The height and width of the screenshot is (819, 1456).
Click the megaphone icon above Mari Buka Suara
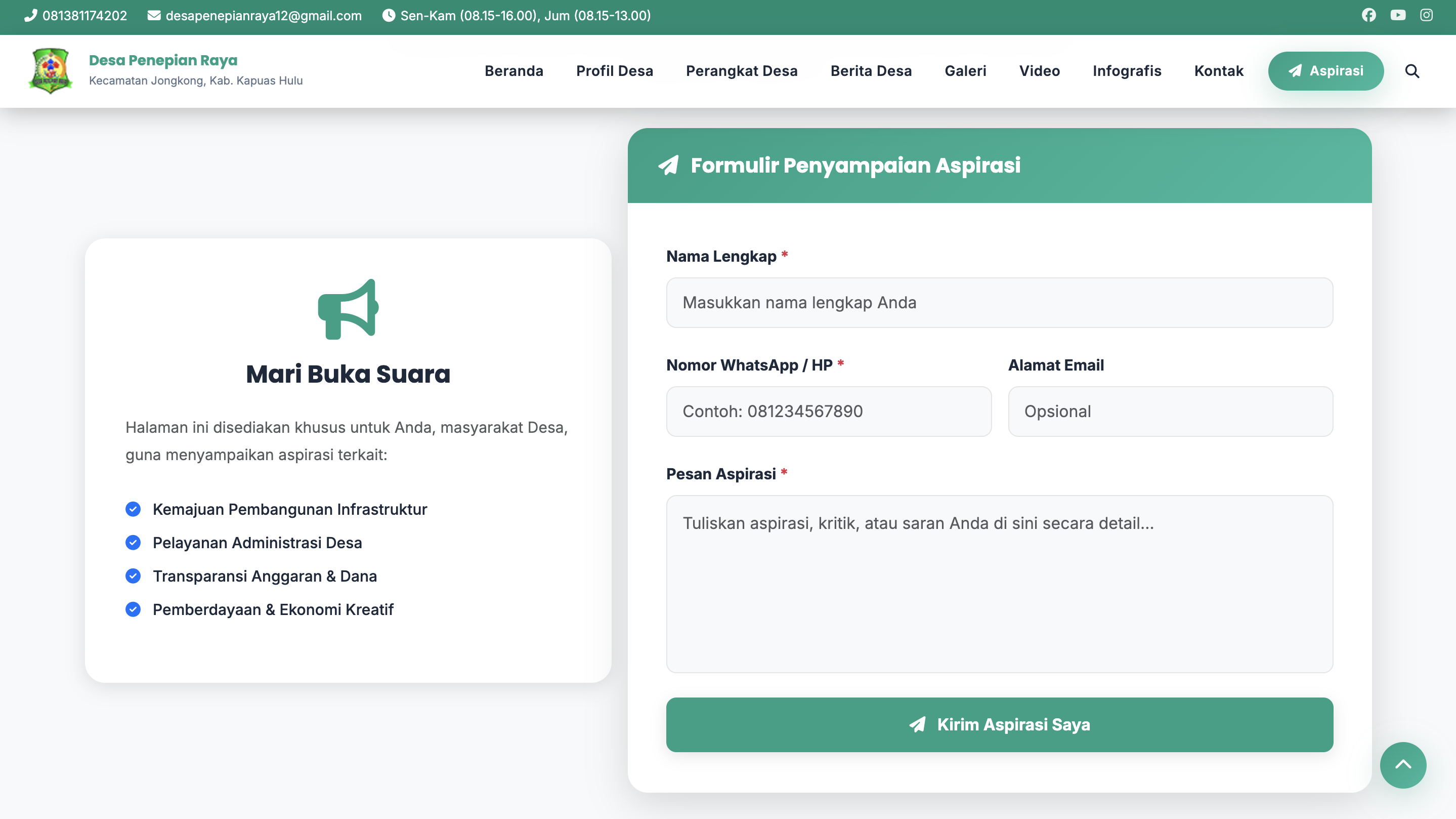coord(348,309)
